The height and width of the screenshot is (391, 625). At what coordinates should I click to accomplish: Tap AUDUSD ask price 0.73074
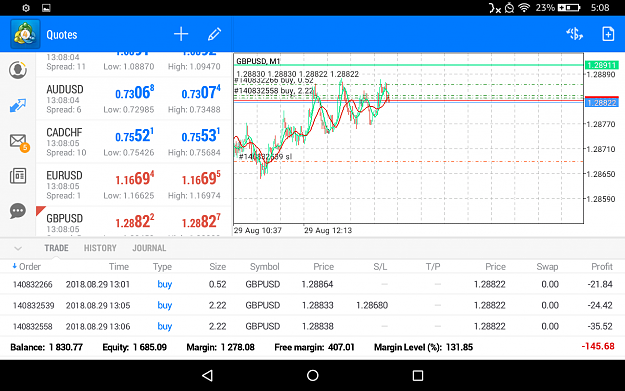[x=201, y=93]
